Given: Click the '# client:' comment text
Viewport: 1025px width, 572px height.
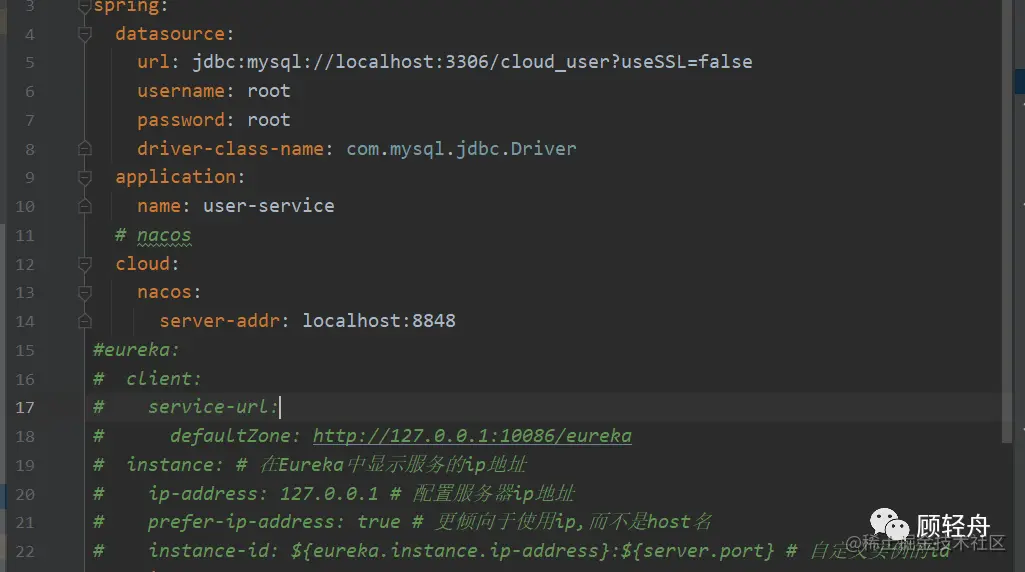Looking at the screenshot, I should 147,379.
